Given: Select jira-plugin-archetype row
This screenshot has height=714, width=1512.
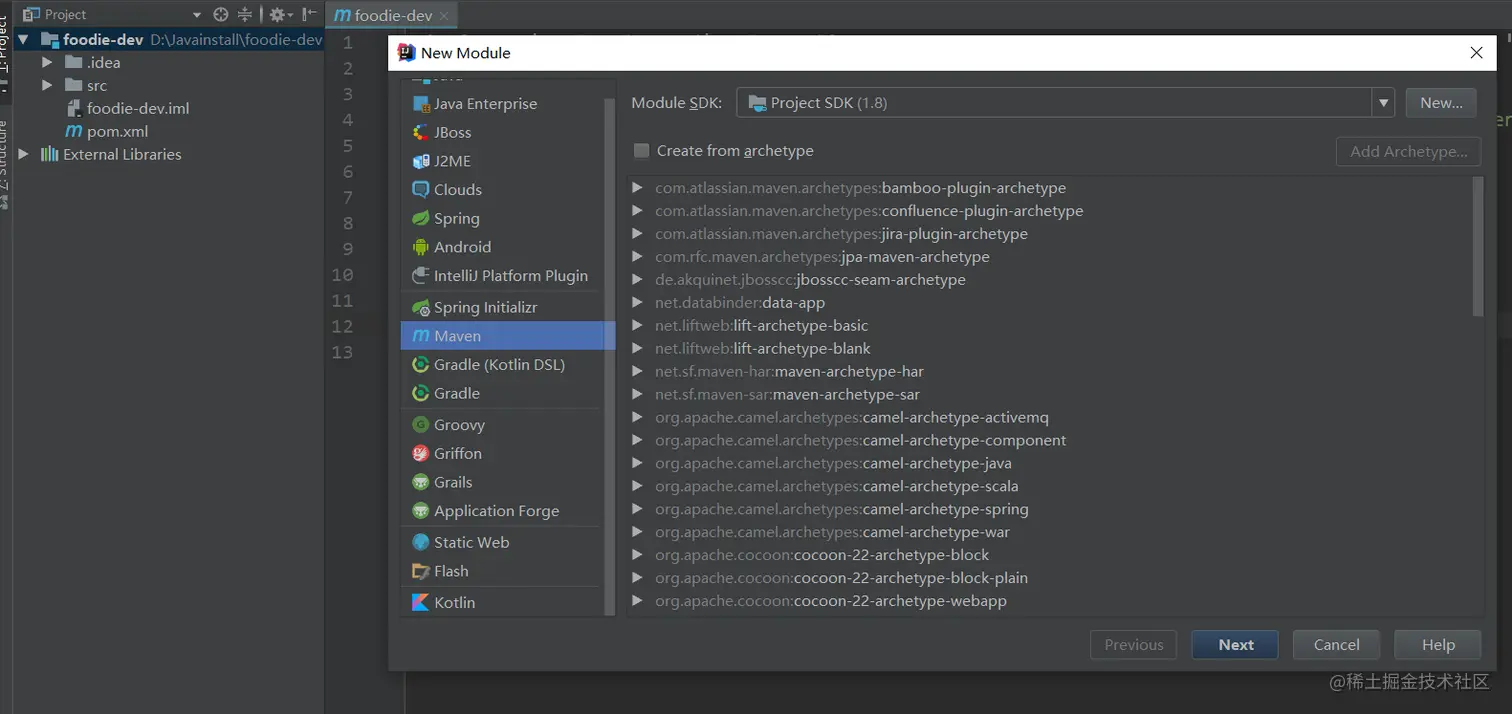Looking at the screenshot, I should click(x=1050, y=234).
